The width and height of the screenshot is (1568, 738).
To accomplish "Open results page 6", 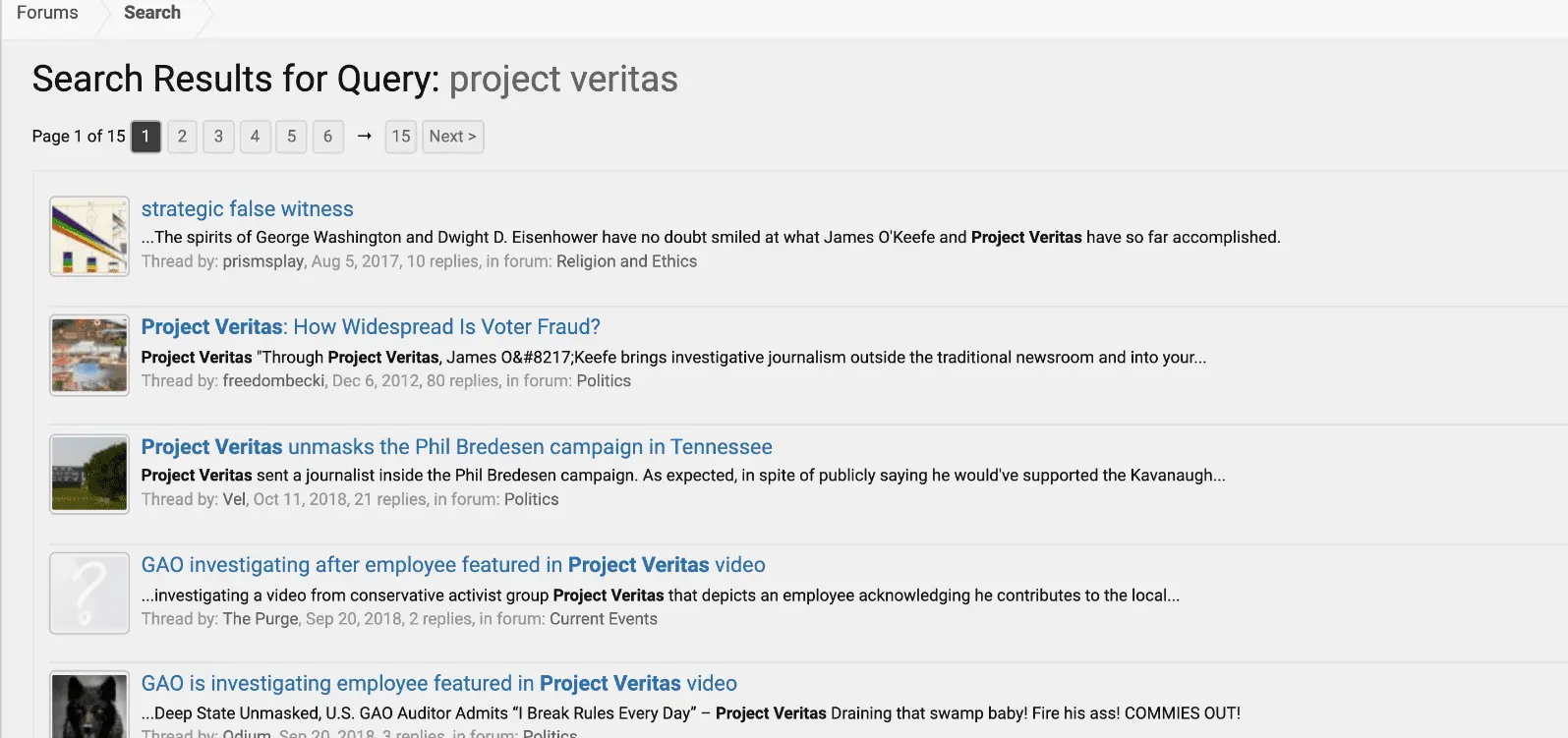I will point(327,137).
